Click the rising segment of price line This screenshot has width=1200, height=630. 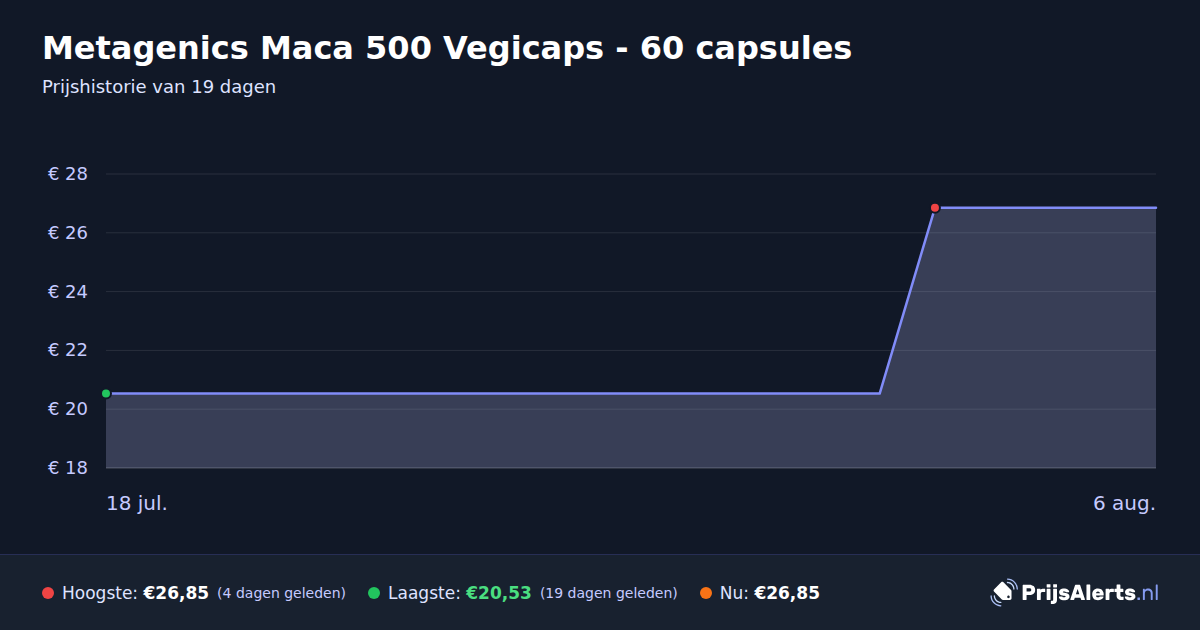coord(907,300)
